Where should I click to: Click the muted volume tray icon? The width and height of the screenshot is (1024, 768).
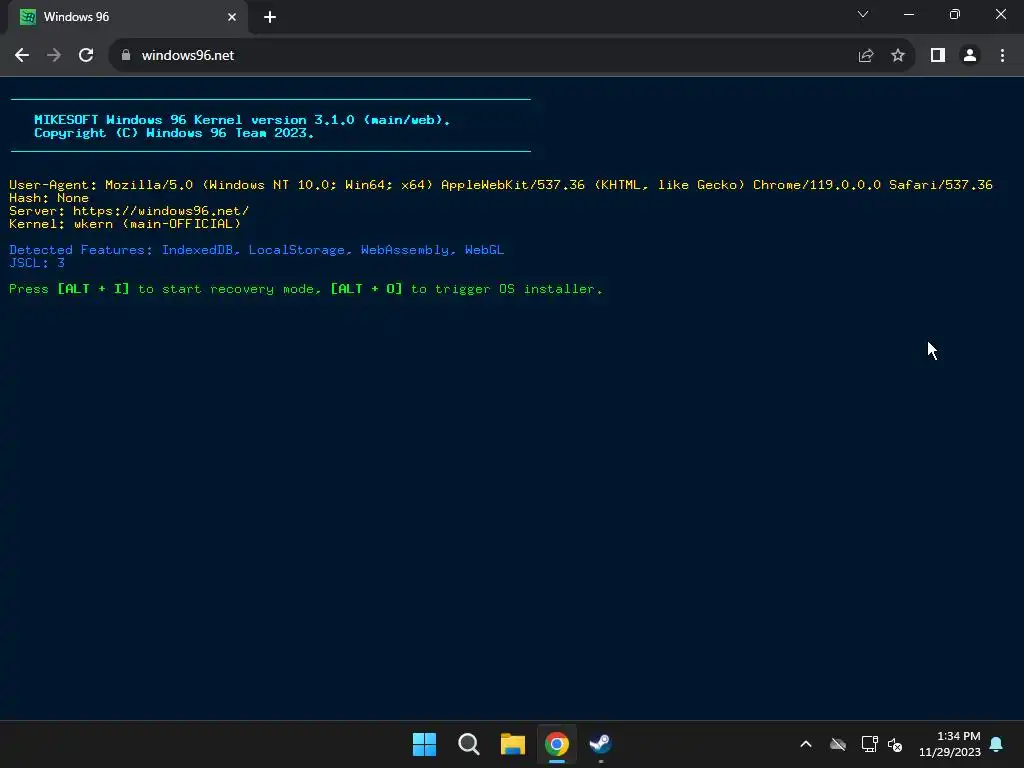point(895,744)
